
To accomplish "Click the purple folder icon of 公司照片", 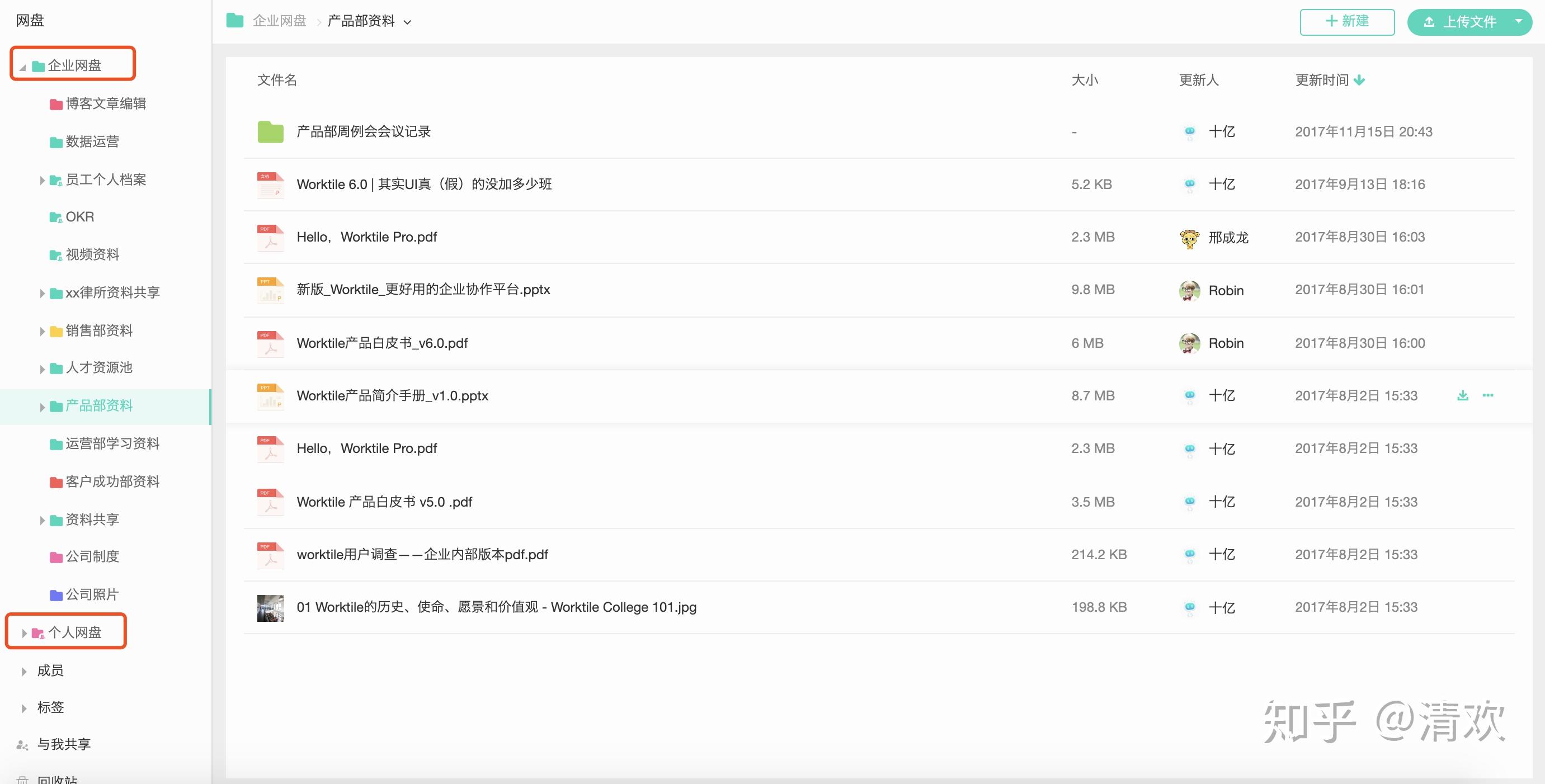I will pos(56,595).
